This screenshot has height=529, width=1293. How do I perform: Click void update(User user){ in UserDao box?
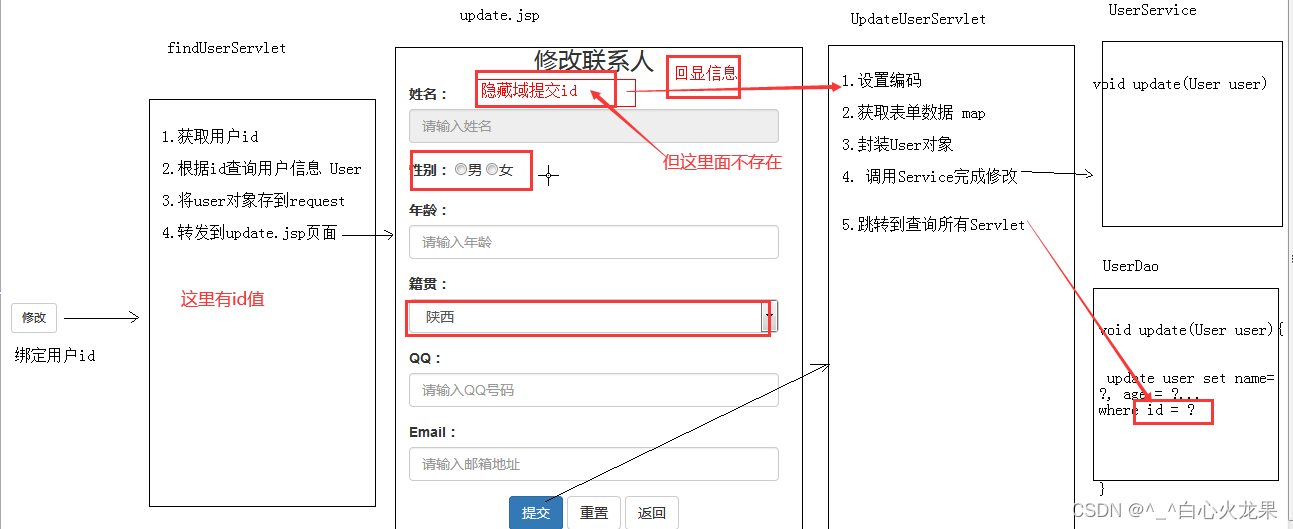pyautogui.click(x=1190, y=330)
